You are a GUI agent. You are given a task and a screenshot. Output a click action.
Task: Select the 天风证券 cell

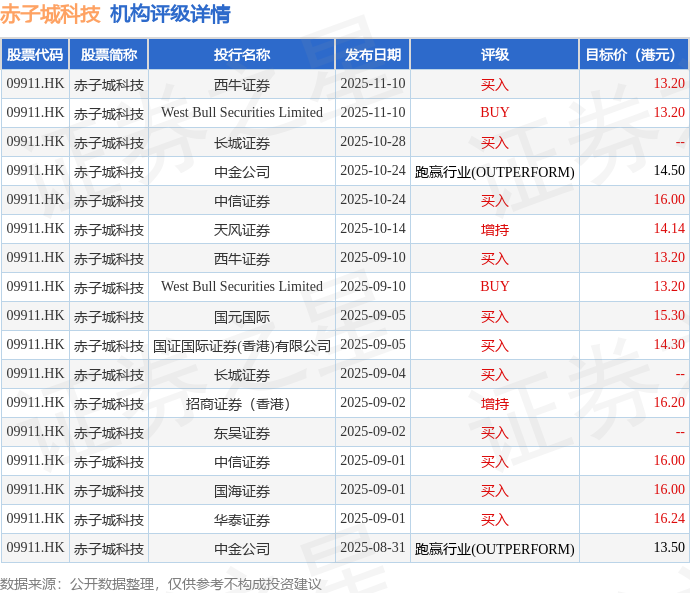point(242,230)
